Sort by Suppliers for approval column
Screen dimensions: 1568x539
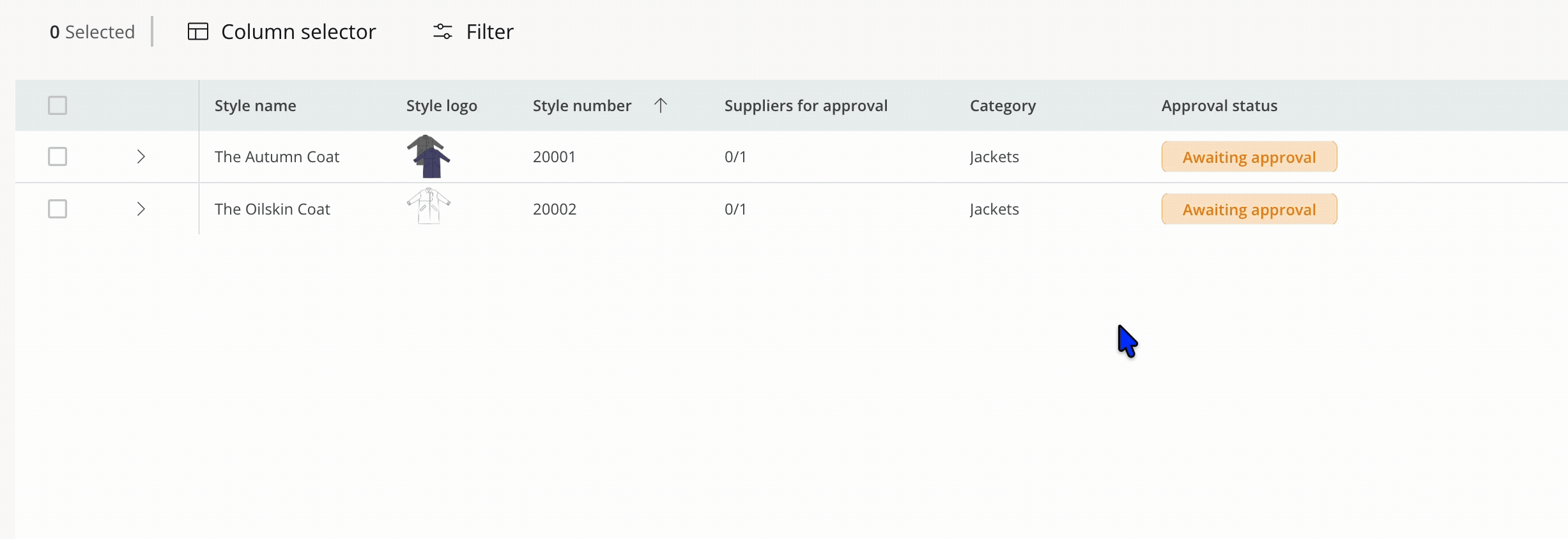tap(805, 106)
